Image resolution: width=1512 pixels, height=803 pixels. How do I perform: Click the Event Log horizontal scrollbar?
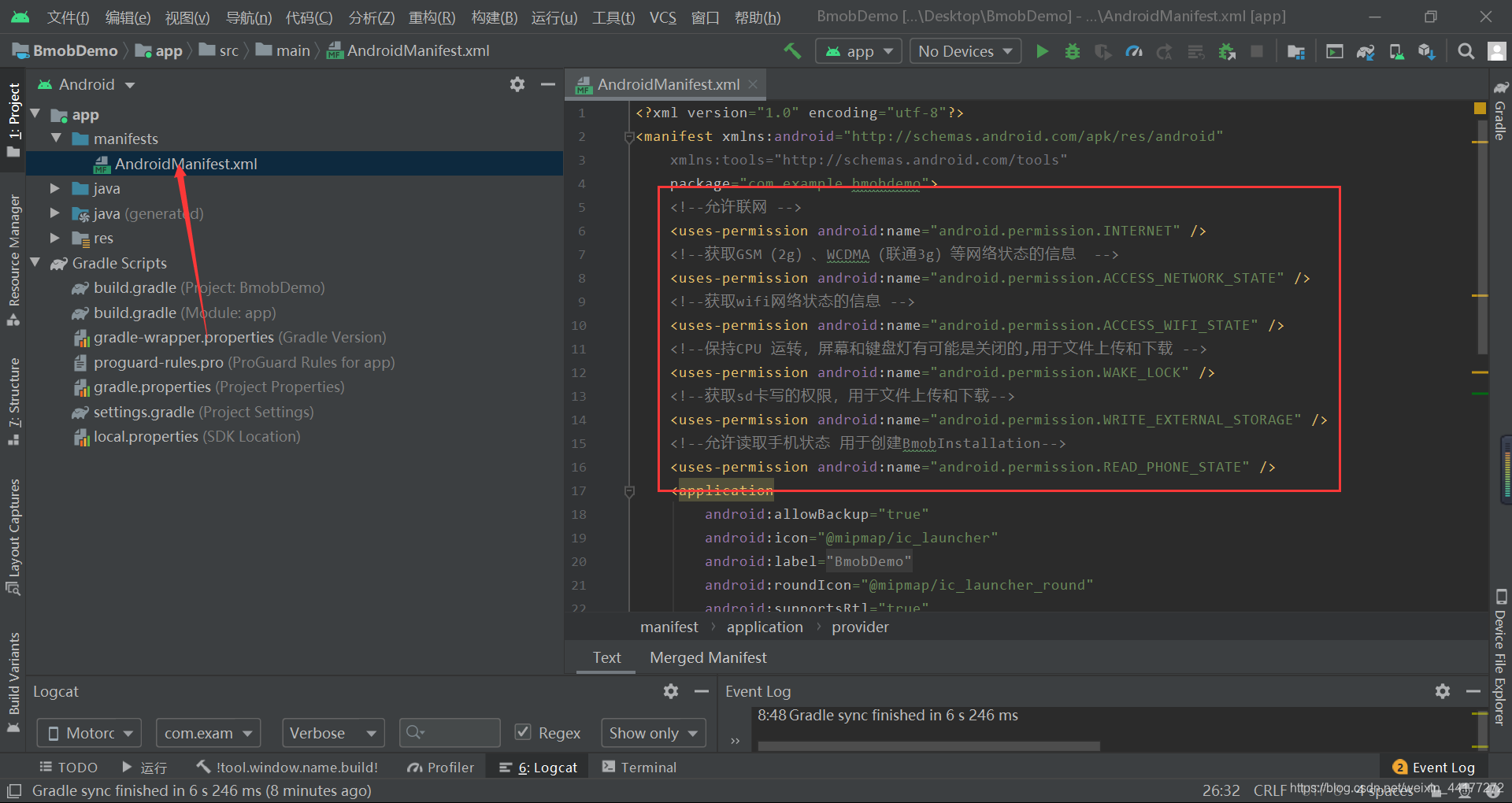929,746
